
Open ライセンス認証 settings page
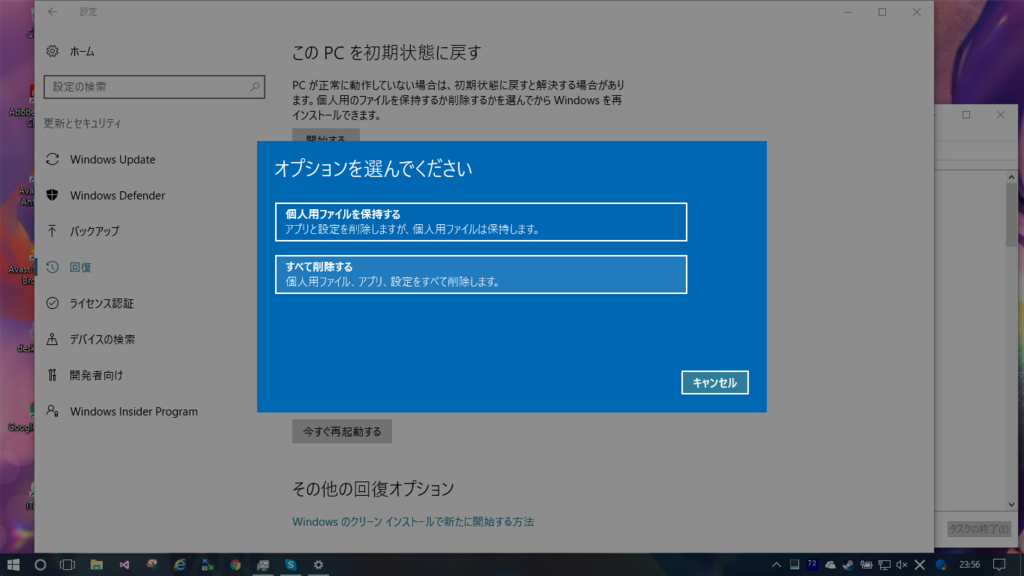(101, 303)
